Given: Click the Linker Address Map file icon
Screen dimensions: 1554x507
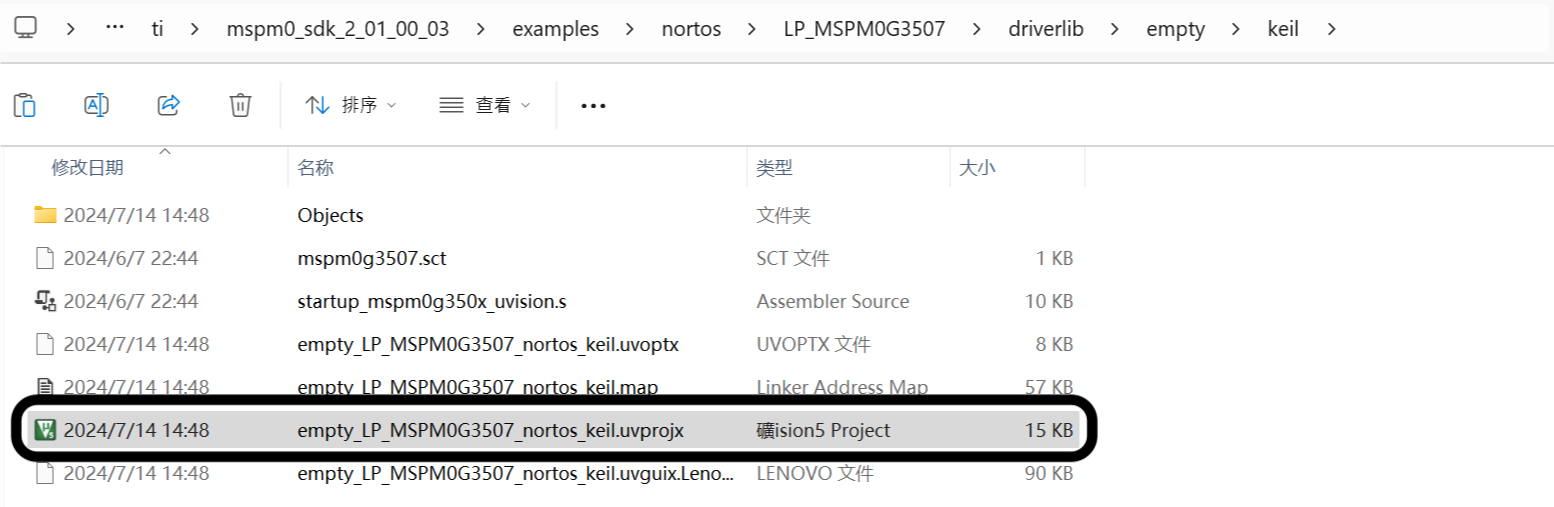Looking at the screenshot, I should [x=44, y=386].
